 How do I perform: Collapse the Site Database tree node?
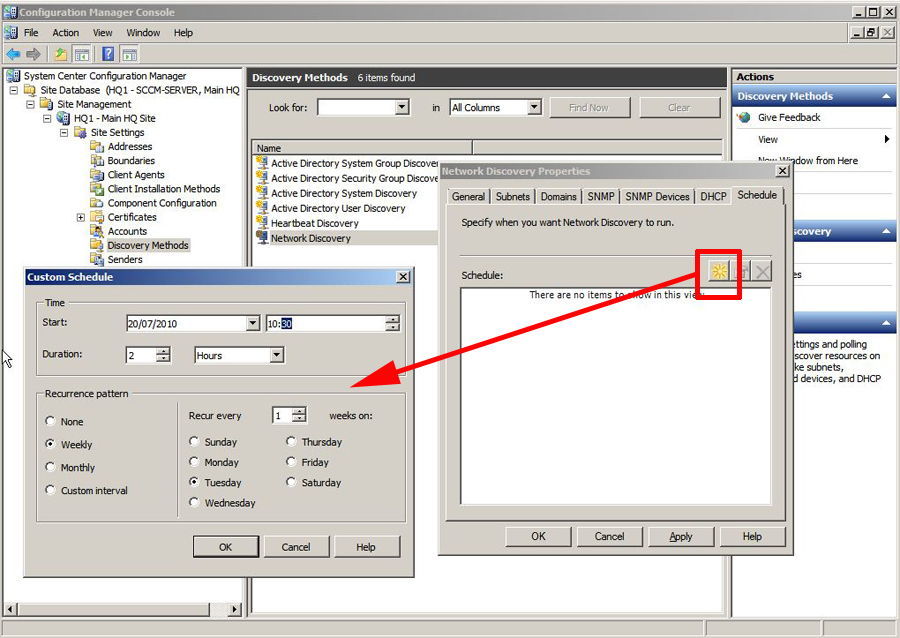14,90
